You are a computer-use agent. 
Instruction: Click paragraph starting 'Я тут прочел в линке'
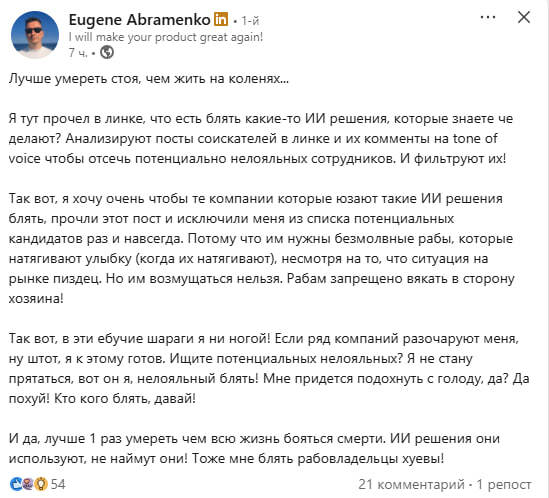click(261, 139)
